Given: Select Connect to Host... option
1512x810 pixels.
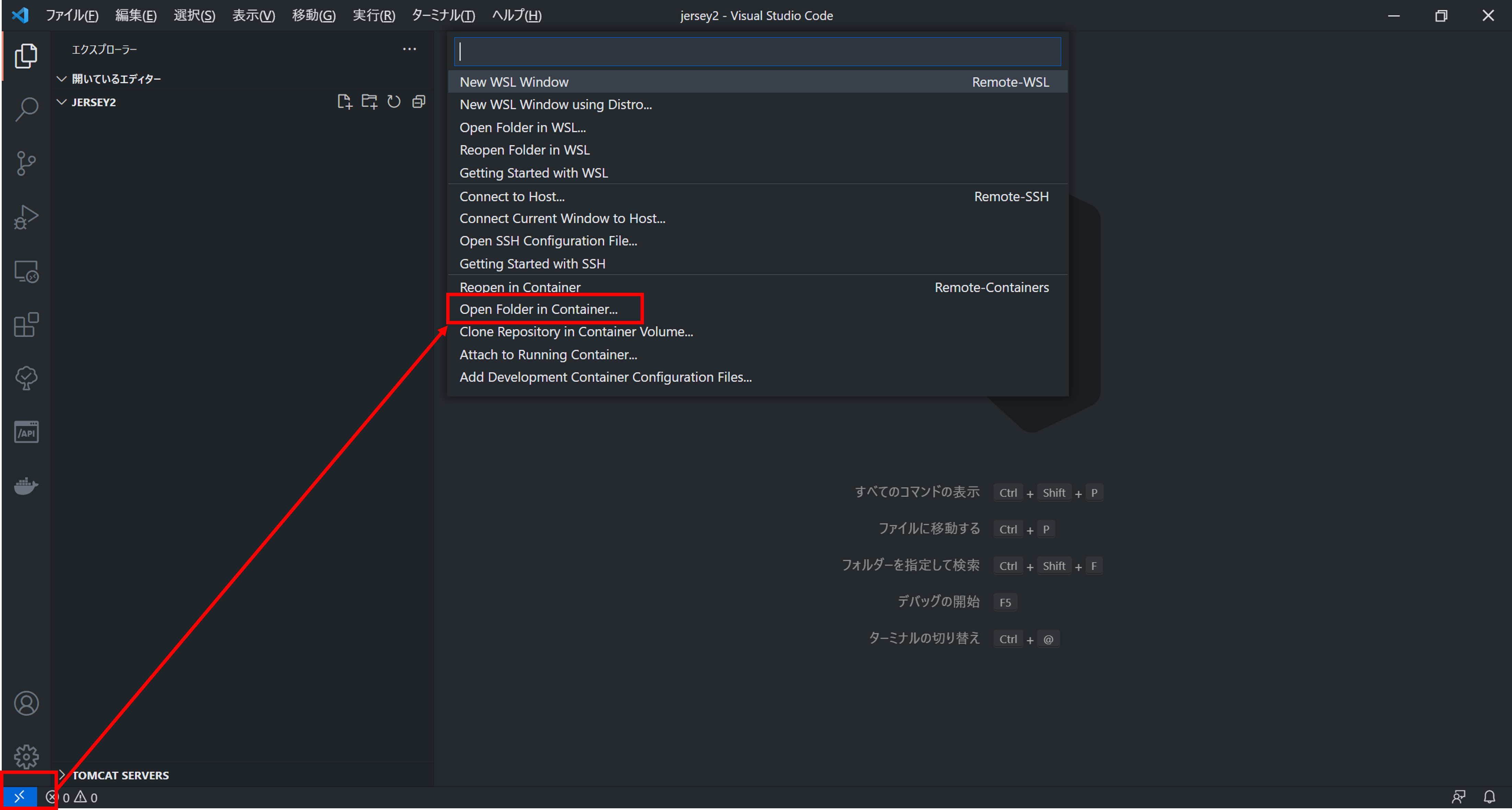Looking at the screenshot, I should [512, 197].
